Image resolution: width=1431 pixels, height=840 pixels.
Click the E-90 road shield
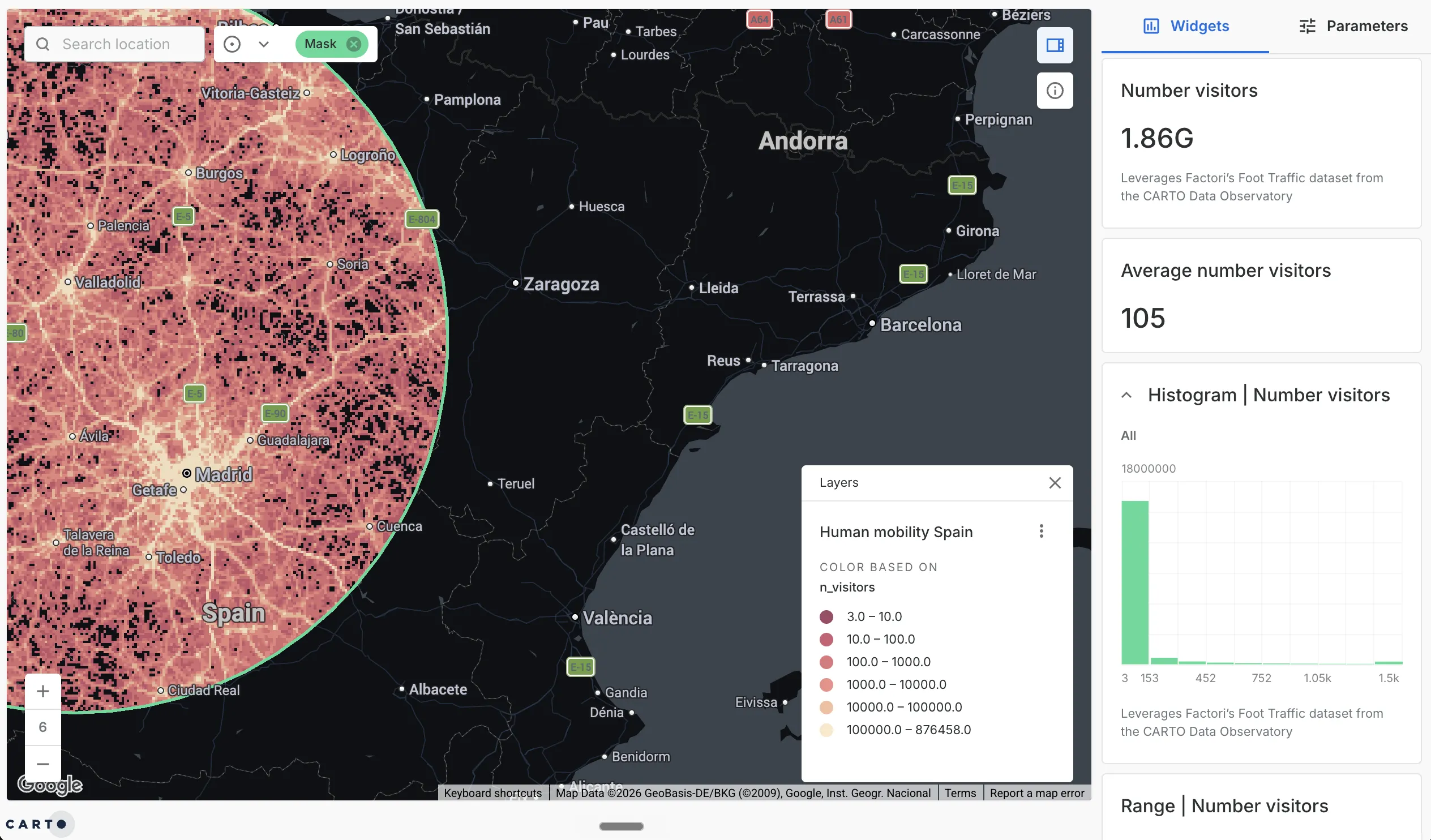[276, 413]
